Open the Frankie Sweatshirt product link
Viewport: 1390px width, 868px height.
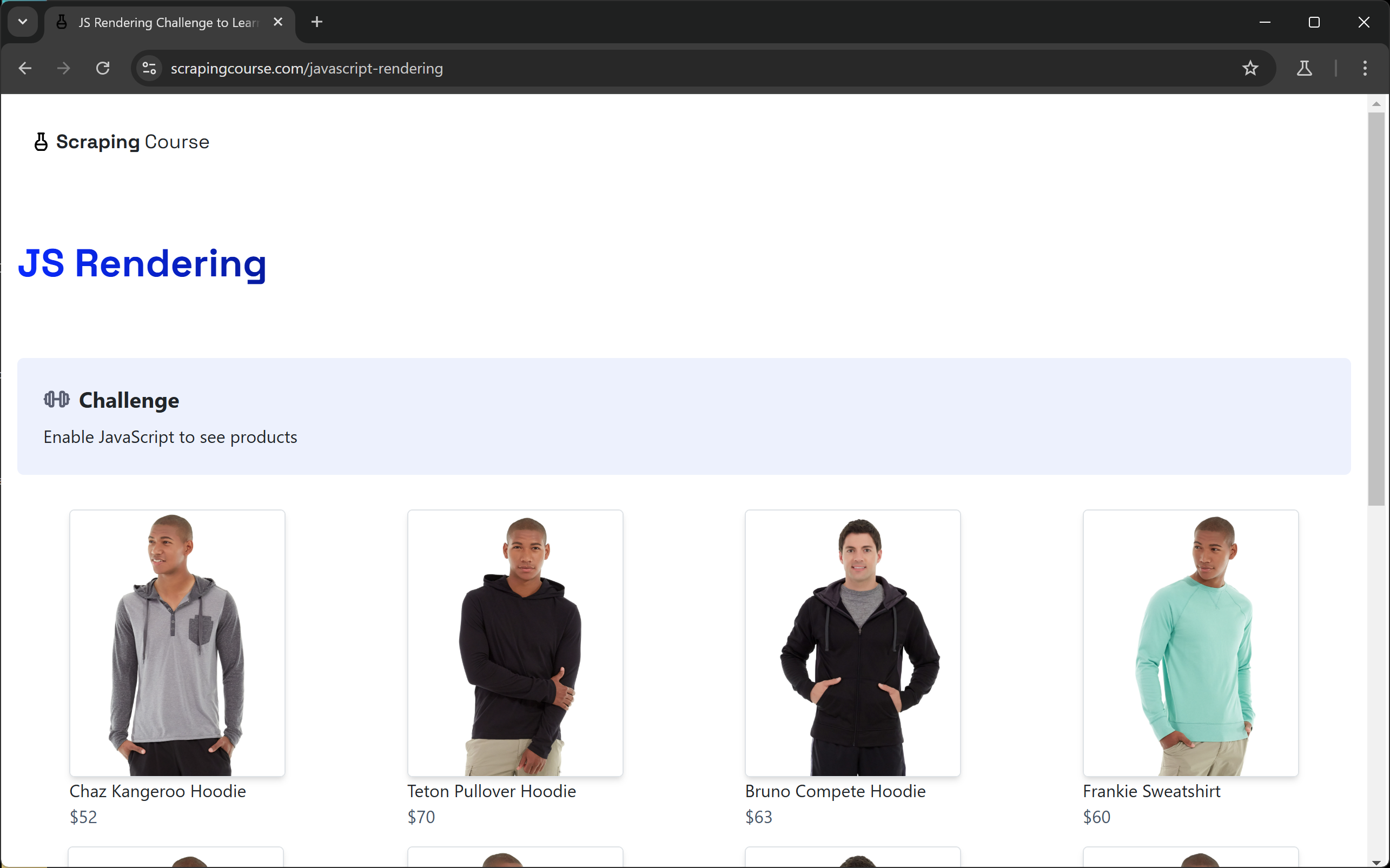pos(1150,791)
